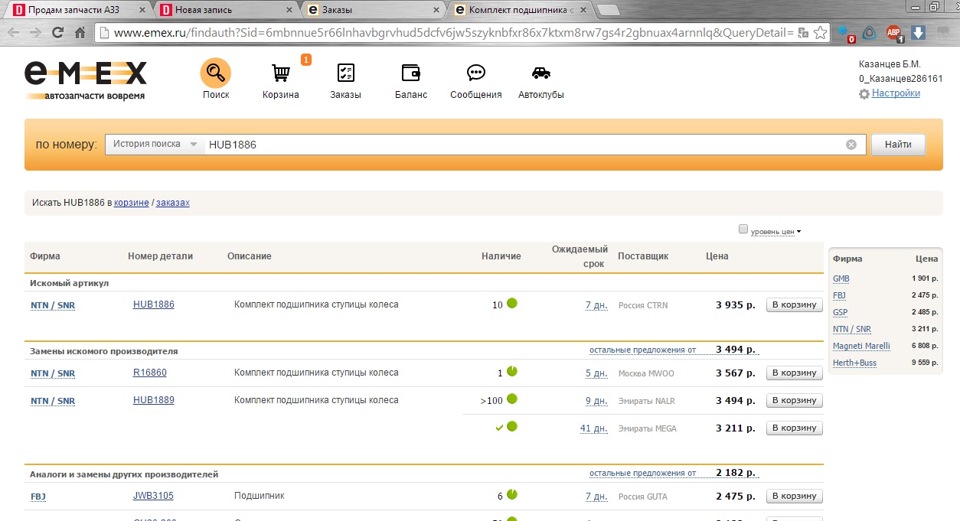Click green availability dot in JWB3105 row
The height and width of the screenshot is (521, 960).
(x=512, y=494)
